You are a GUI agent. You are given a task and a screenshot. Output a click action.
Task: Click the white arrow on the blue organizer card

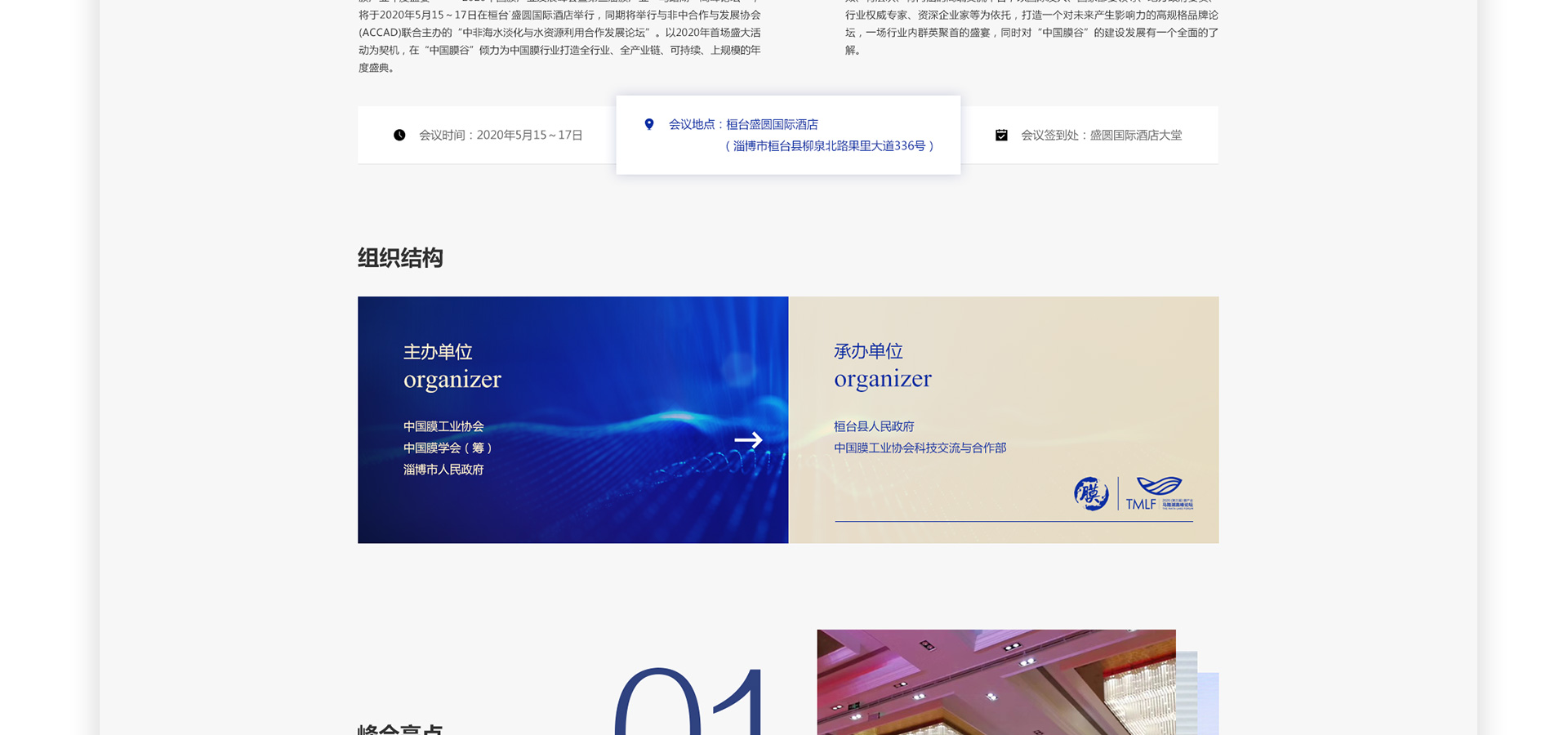click(748, 440)
